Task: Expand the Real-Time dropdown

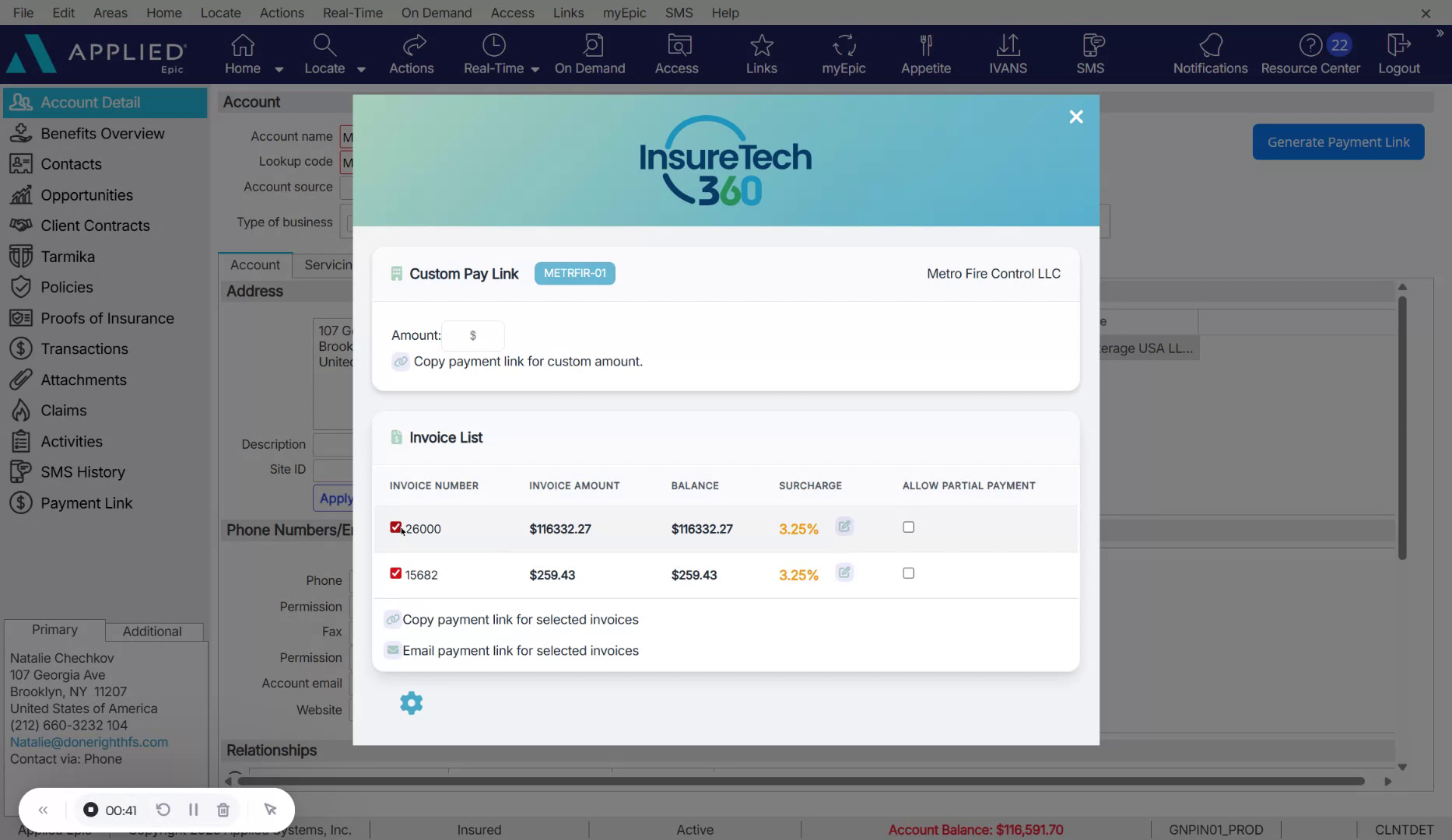Action: point(535,68)
